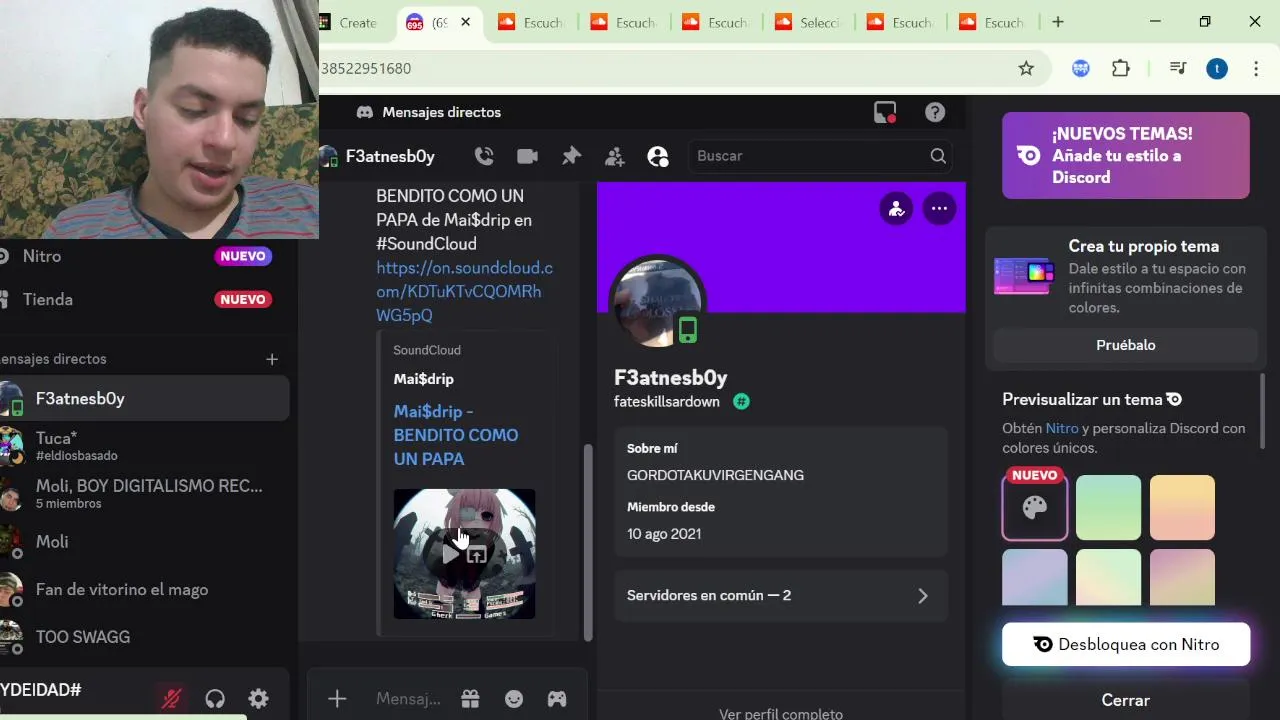Click the F3atnesb0y header name
This screenshot has height=720, width=1280.
coord(390,156)
